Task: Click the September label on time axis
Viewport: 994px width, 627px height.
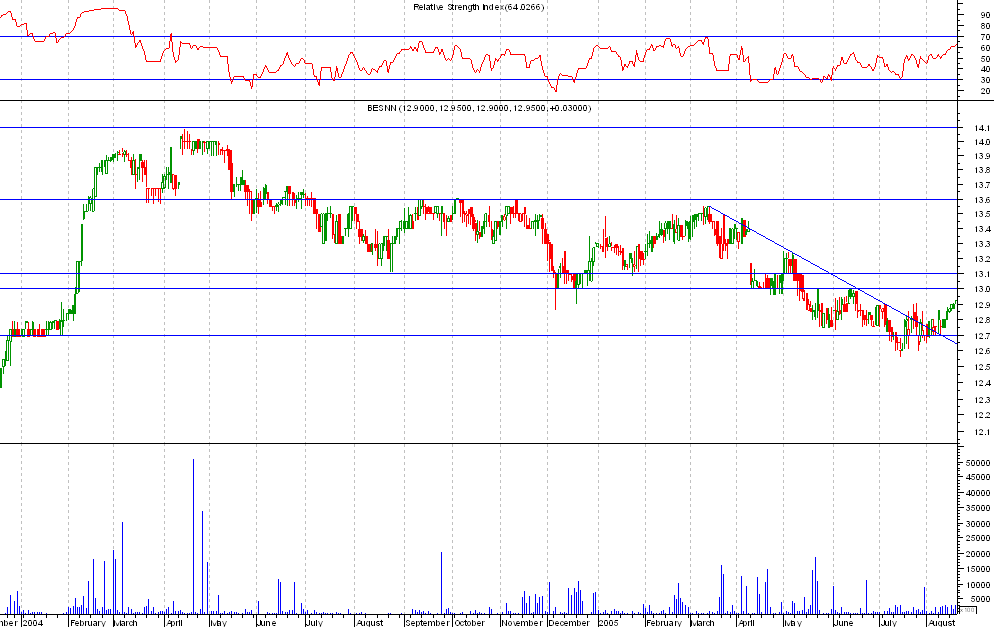Action: pyautogui.click(x=427, y=623)
